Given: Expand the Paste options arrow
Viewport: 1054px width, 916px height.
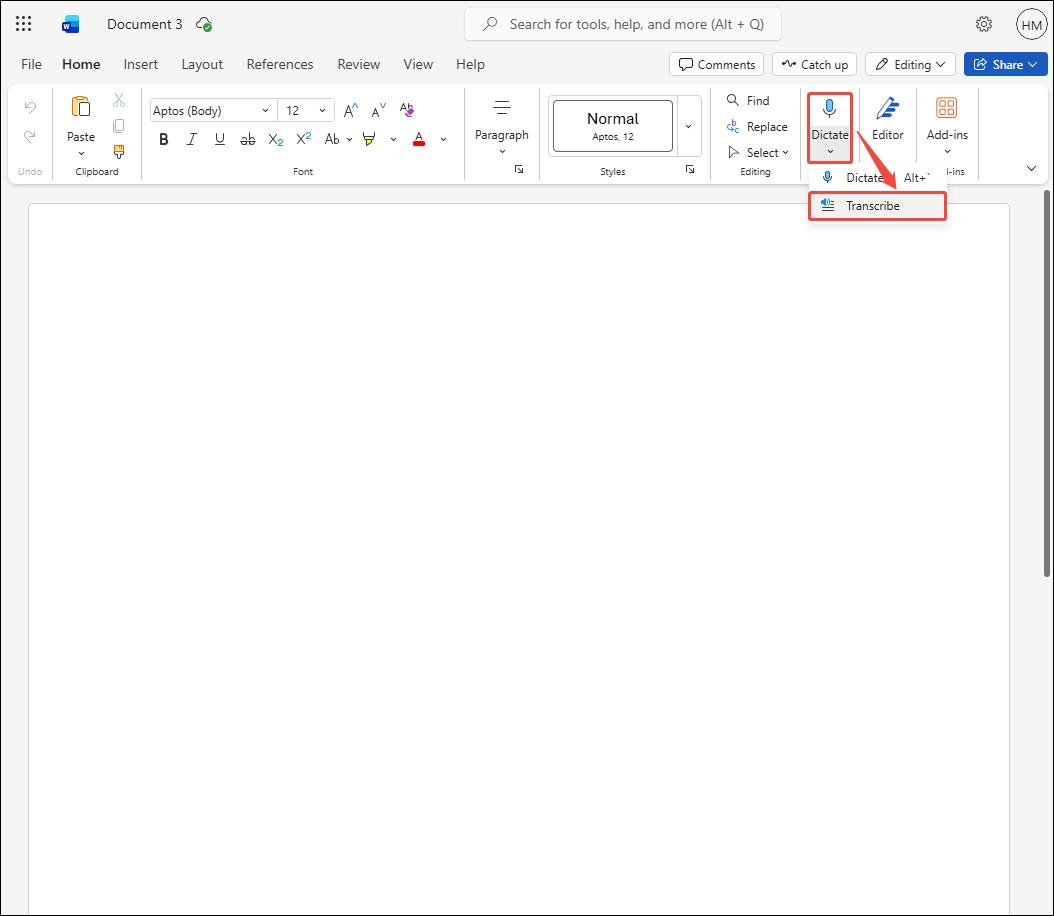Looking at the screenshot, I should tap(81, 153).
